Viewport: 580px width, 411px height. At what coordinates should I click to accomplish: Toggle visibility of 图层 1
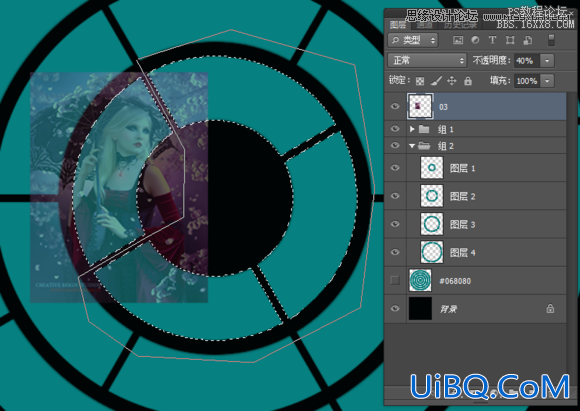coord(395,168)
